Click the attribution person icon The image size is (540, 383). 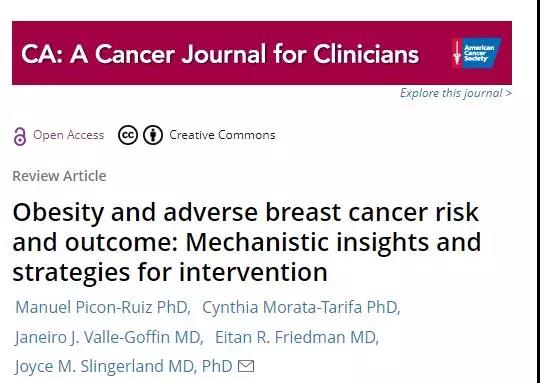pos(153,135)
